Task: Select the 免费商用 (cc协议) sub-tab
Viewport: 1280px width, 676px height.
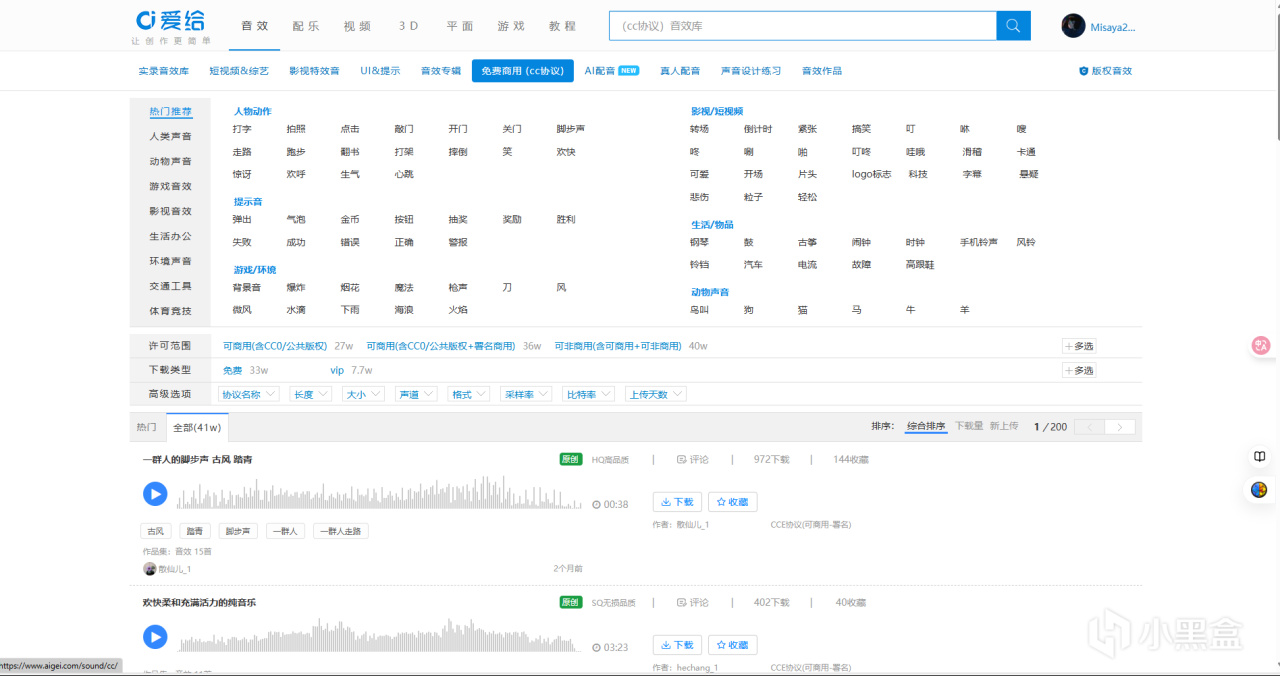Action: pos(523,71)
